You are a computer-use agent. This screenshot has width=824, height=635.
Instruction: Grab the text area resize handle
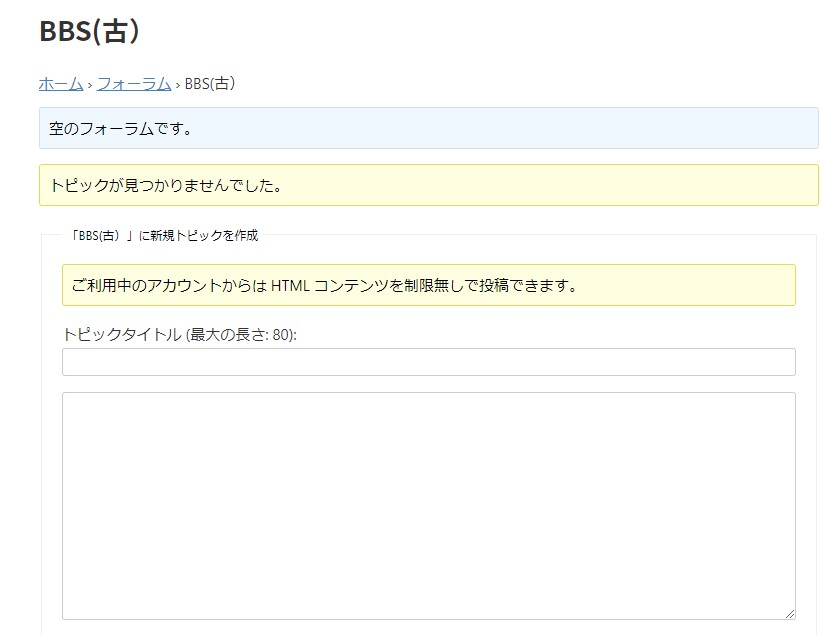(x=790, y=614)
